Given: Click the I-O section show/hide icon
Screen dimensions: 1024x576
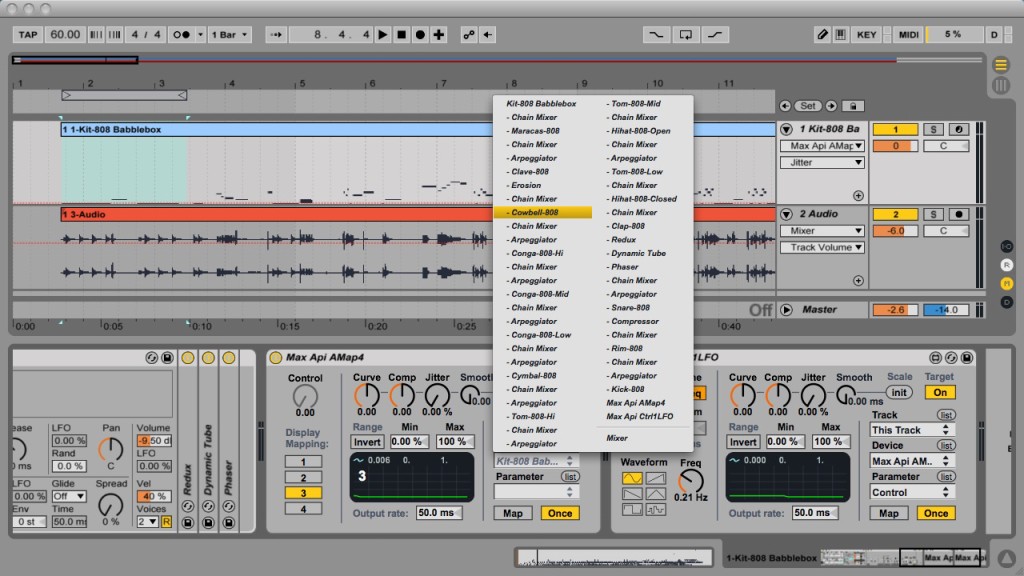Looking at the screenshot, I should (x=1007, y=246).
